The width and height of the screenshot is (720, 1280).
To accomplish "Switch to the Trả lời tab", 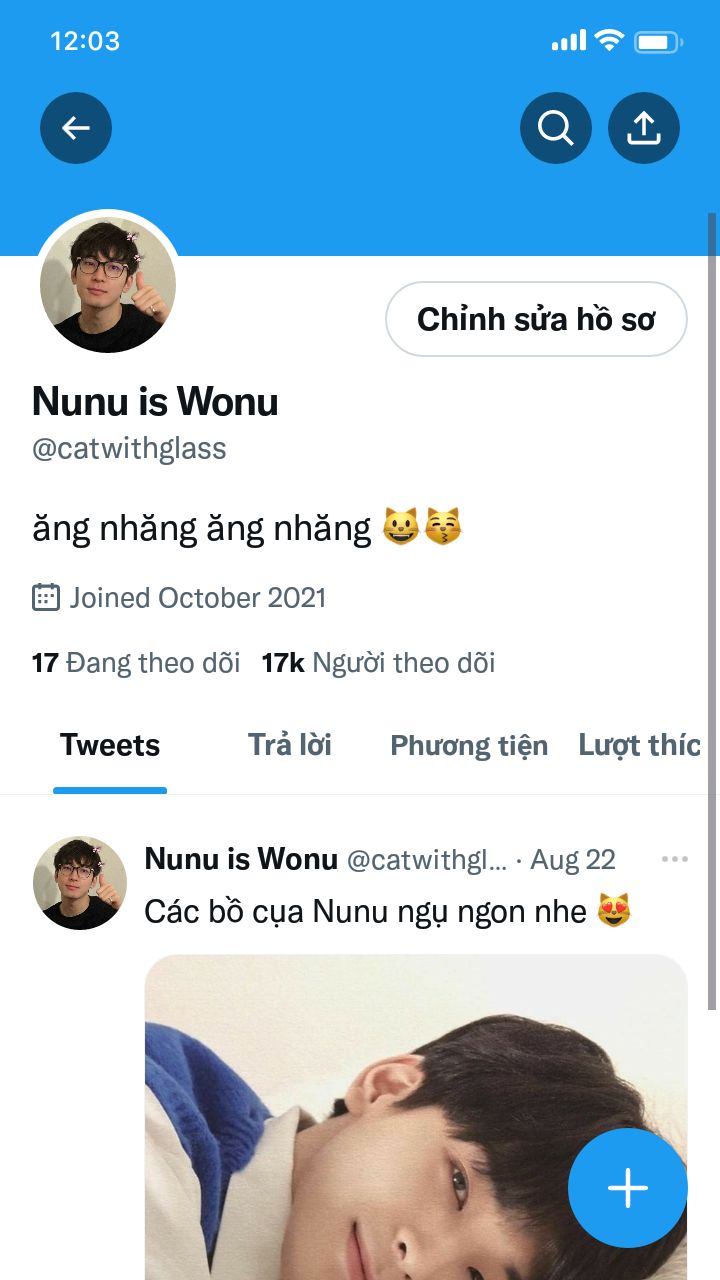I will point(290,745).
